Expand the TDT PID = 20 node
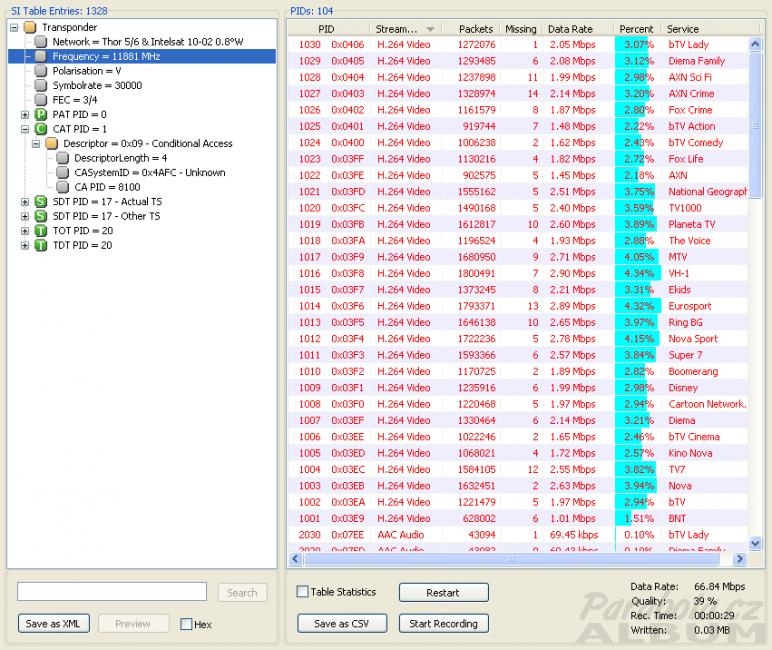The width and height of the screenshot is (772, 650). [25, 245]
